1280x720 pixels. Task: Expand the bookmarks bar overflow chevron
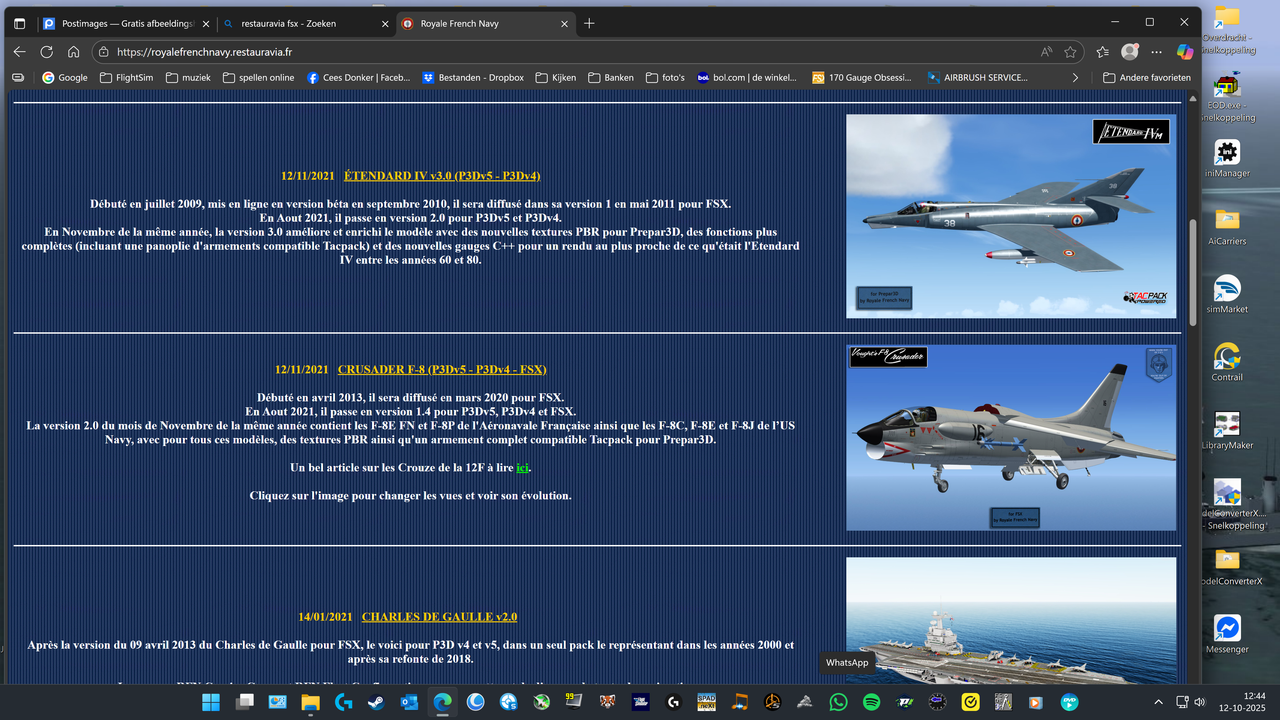1075,77
